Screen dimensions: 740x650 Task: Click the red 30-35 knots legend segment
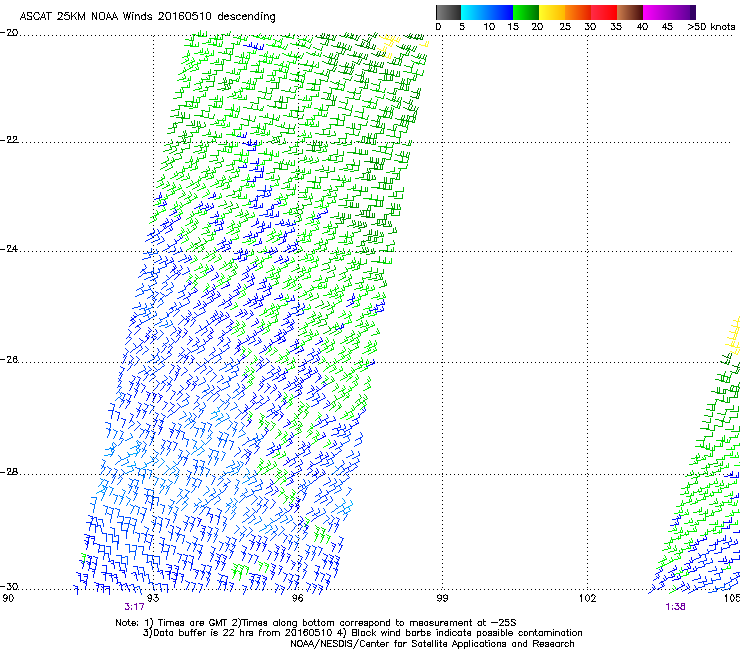tap(604, 12)
